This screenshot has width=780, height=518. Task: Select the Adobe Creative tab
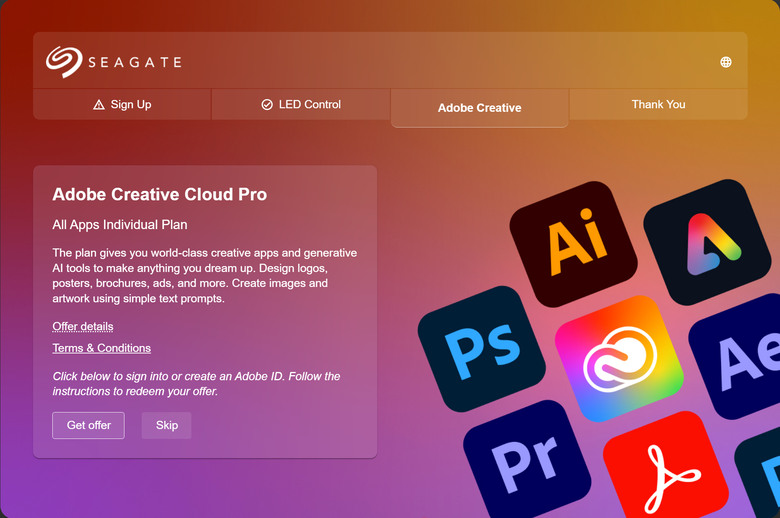480,108
